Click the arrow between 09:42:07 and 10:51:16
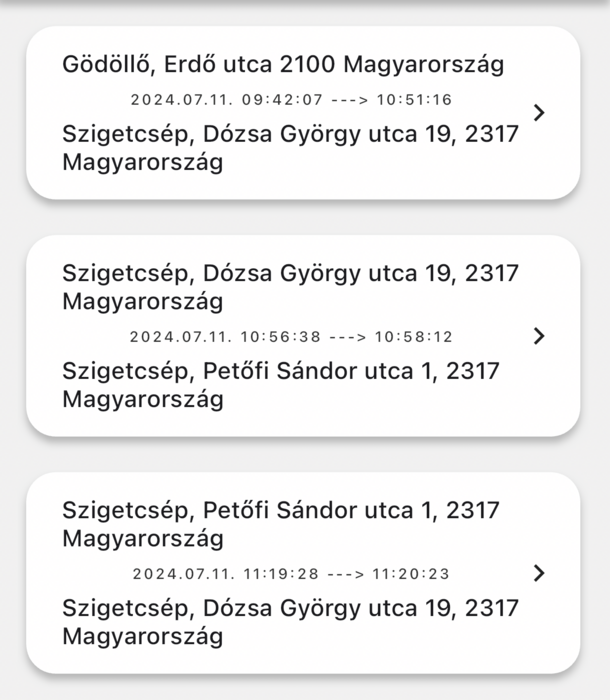Image resolution: width=610 pixels, height=700 pixels. [x=350, y=100]
